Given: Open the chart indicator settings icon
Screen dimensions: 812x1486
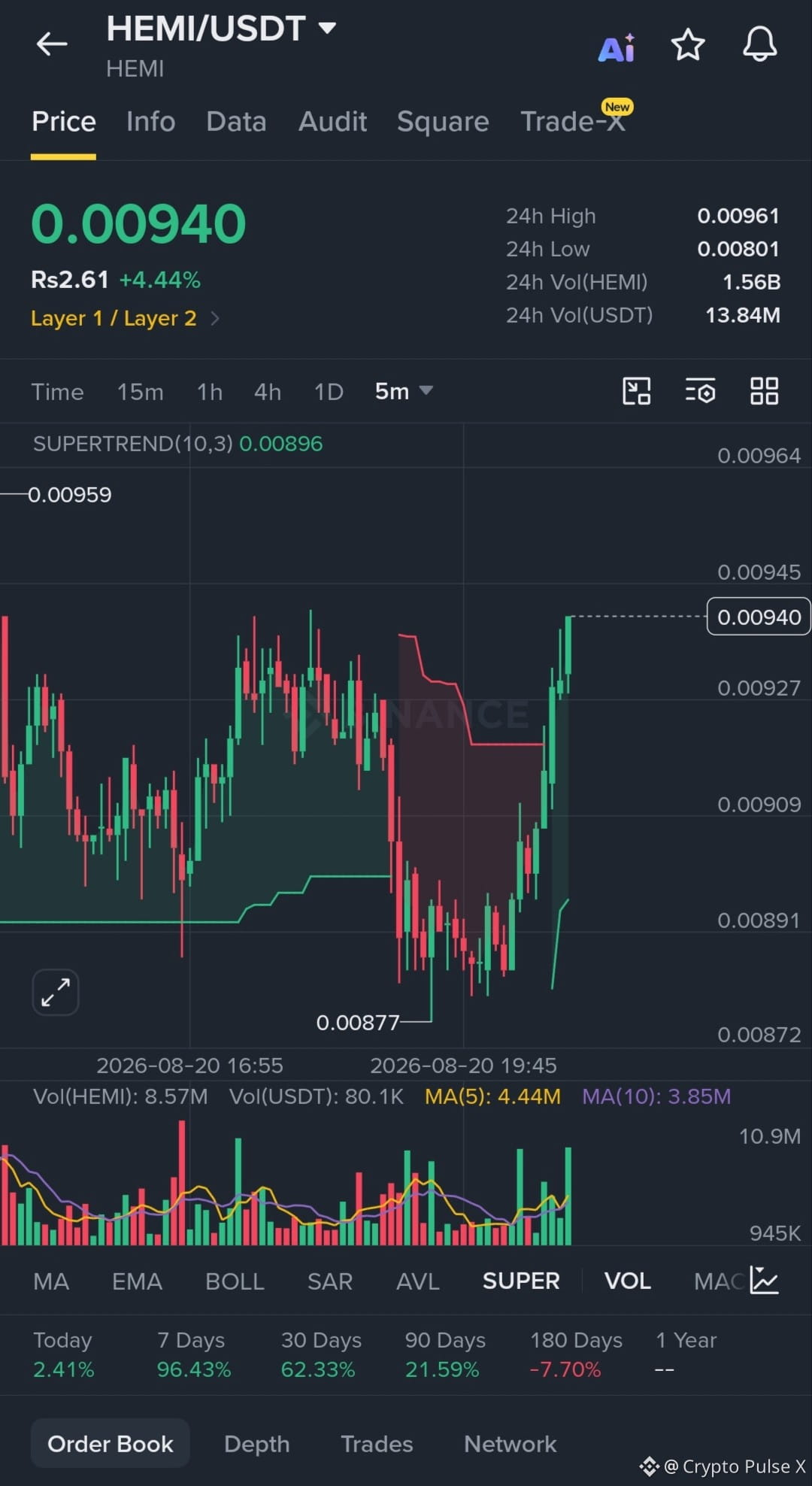Looking at the screenshot, I should [x=700, y=391].
